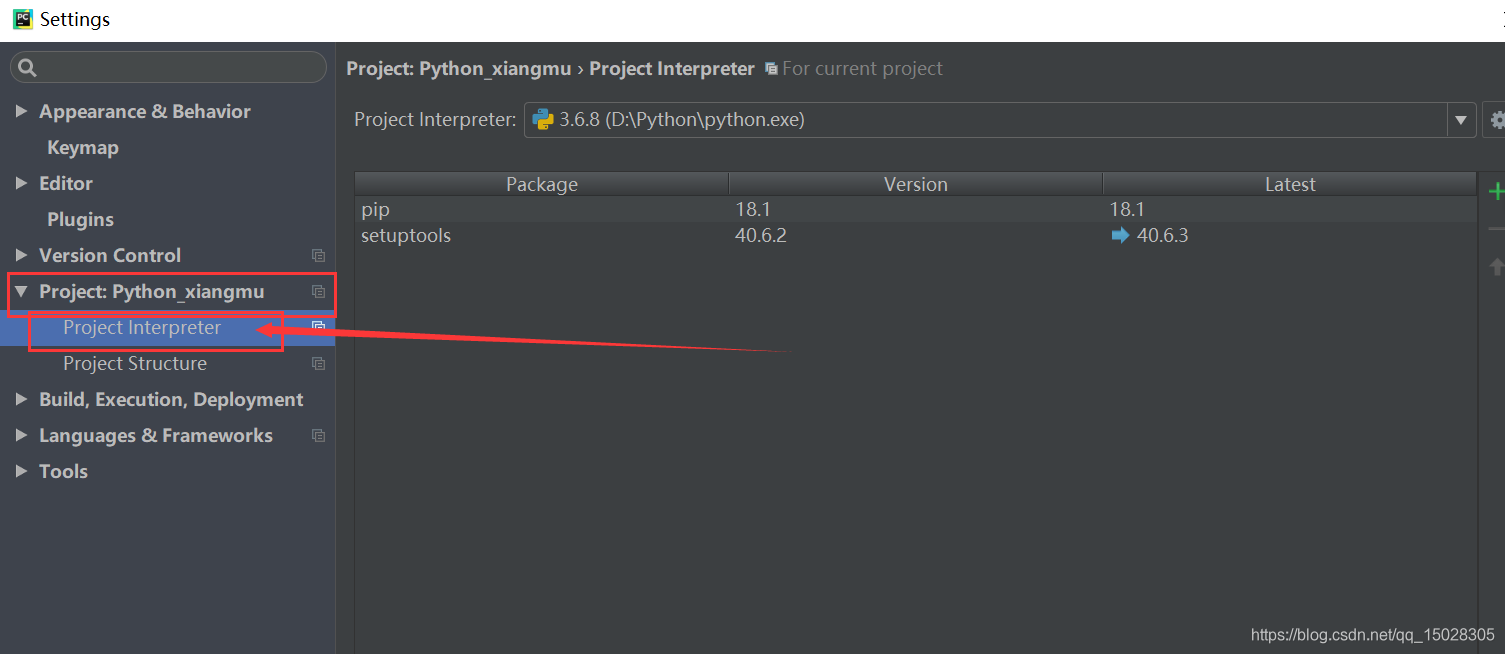The width and height of the screenshot is (1505, 654).
Task: Click project-level icon next to Version Control
Action: [x=318, y=256]
